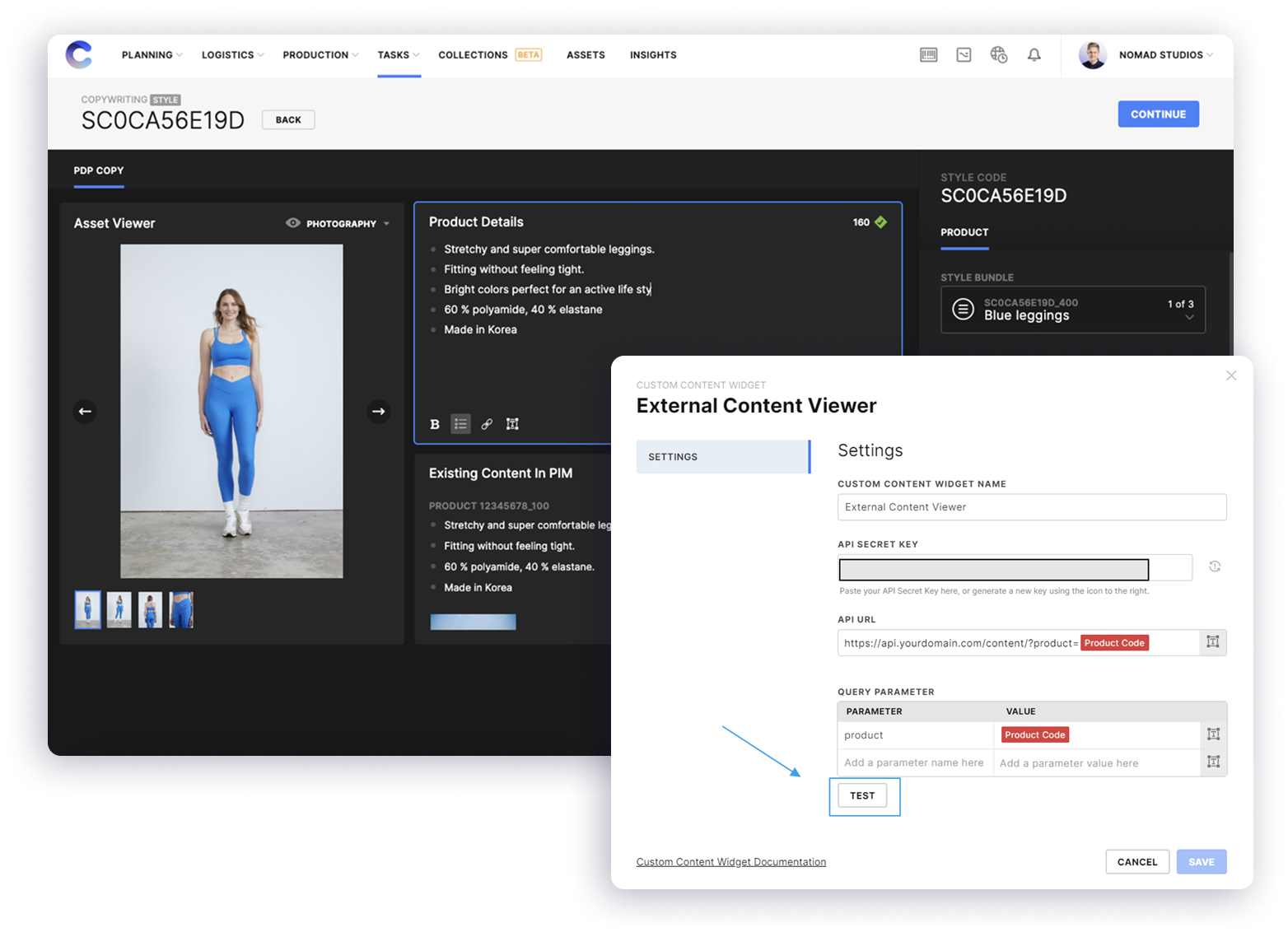This screenshot has width=1288, height=937.
Task: Insert link icon in Product Details editor
Action: click(487, 424)
